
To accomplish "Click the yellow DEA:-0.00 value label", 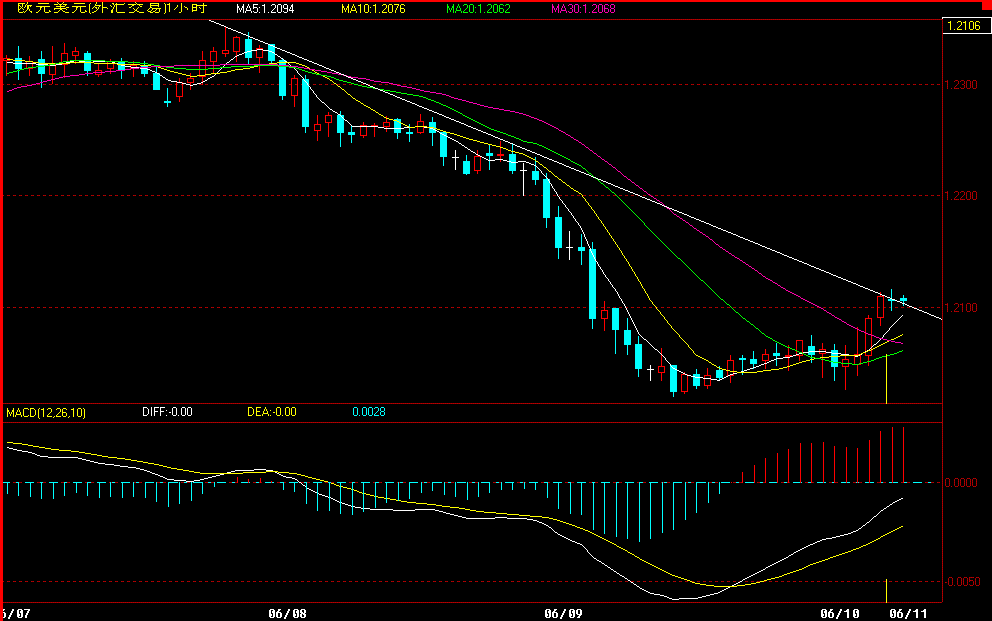I will point(271,412).
